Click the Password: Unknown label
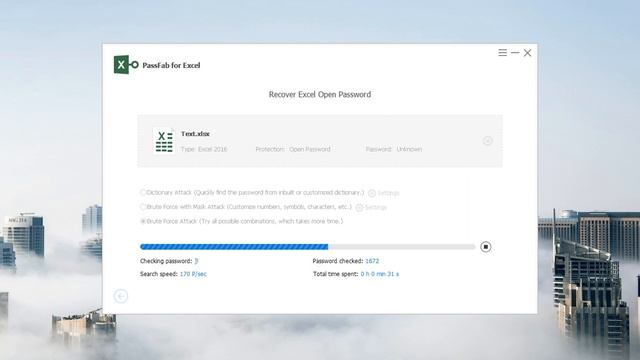 tap(394, 149)
